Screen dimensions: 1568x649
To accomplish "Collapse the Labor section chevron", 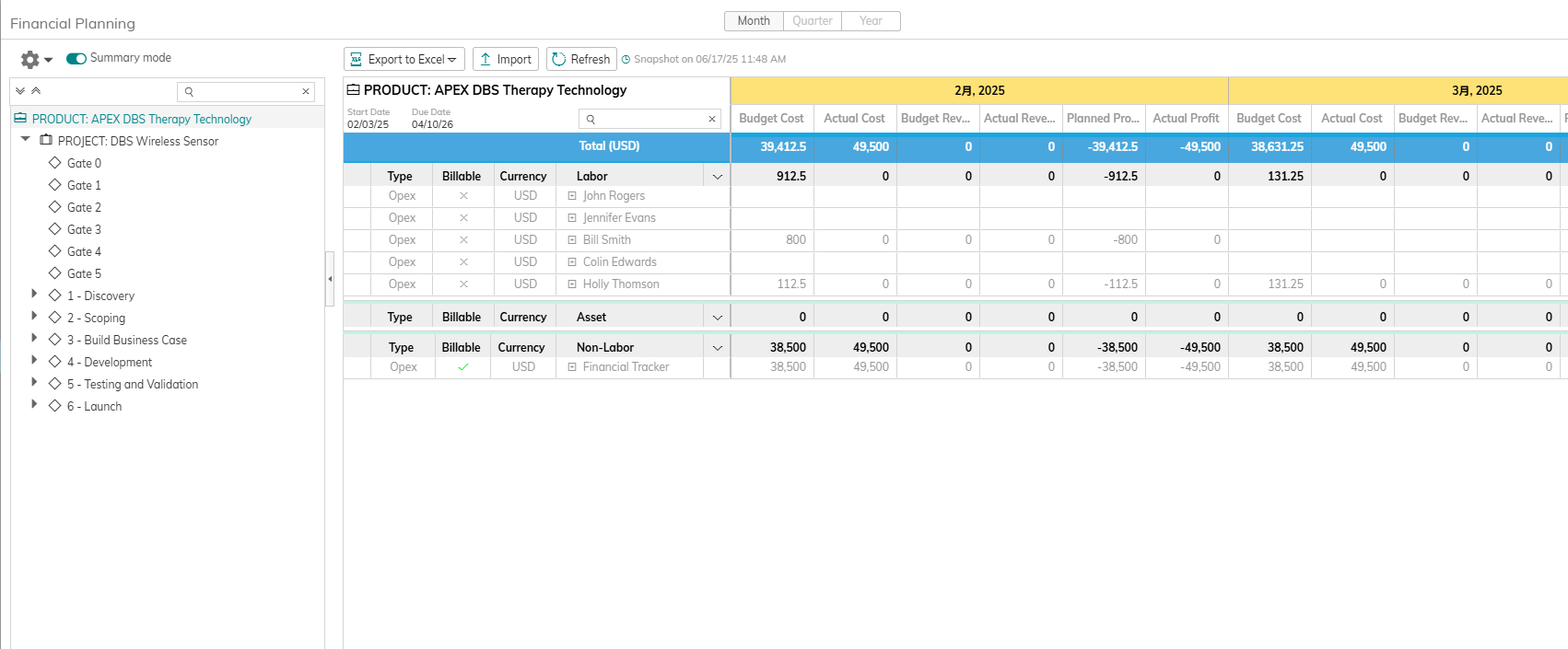I will [717, 177].
